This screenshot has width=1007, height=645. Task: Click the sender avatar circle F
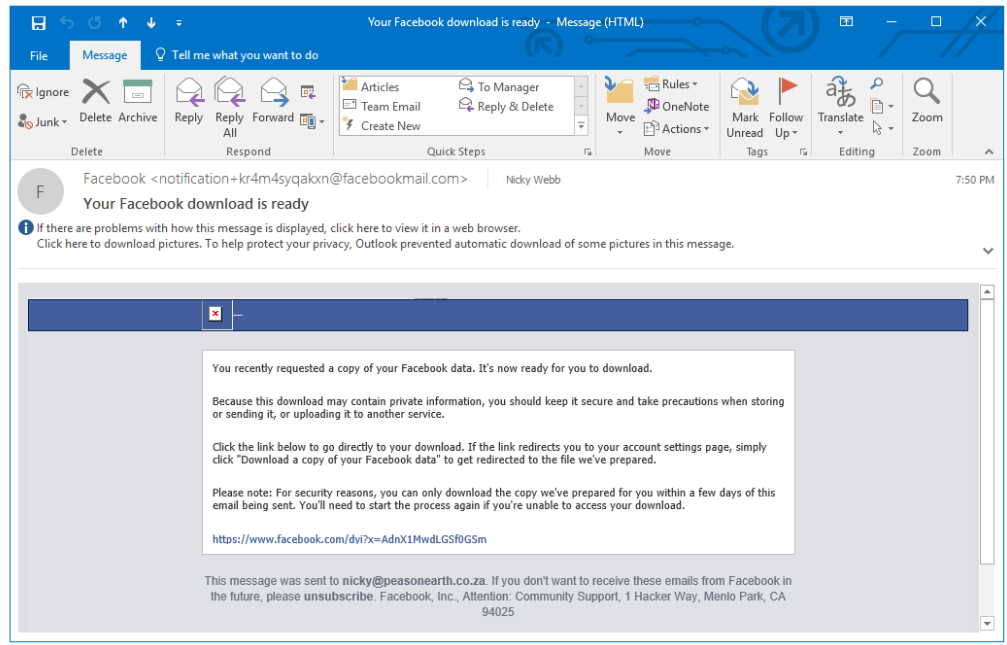tap(40, 191)
